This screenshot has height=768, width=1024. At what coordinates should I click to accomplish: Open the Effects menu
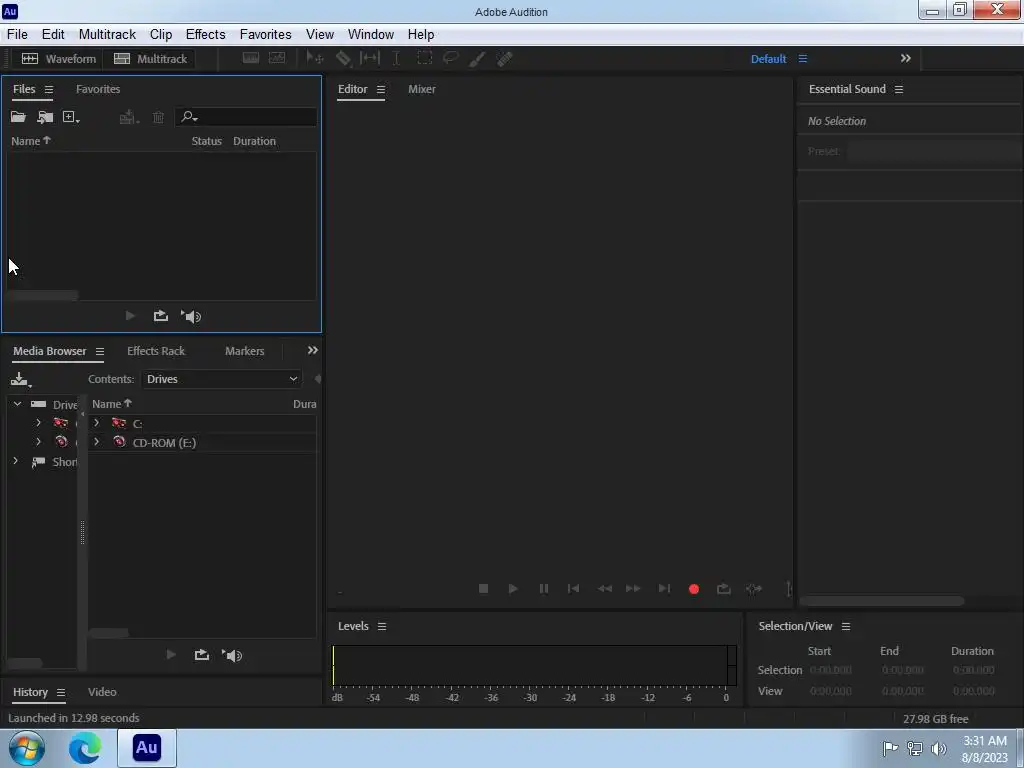pos(206,34)
